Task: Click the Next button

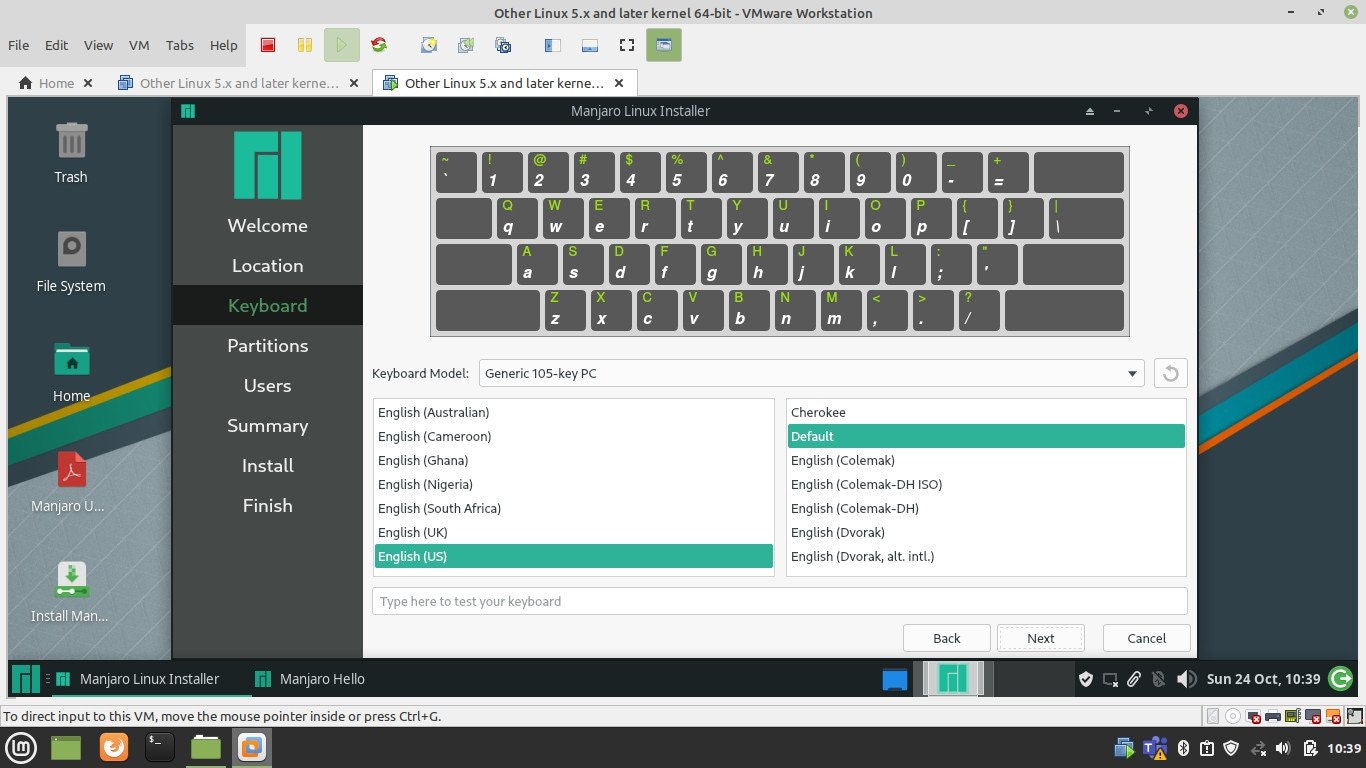Action: (x=1041, y=638)
